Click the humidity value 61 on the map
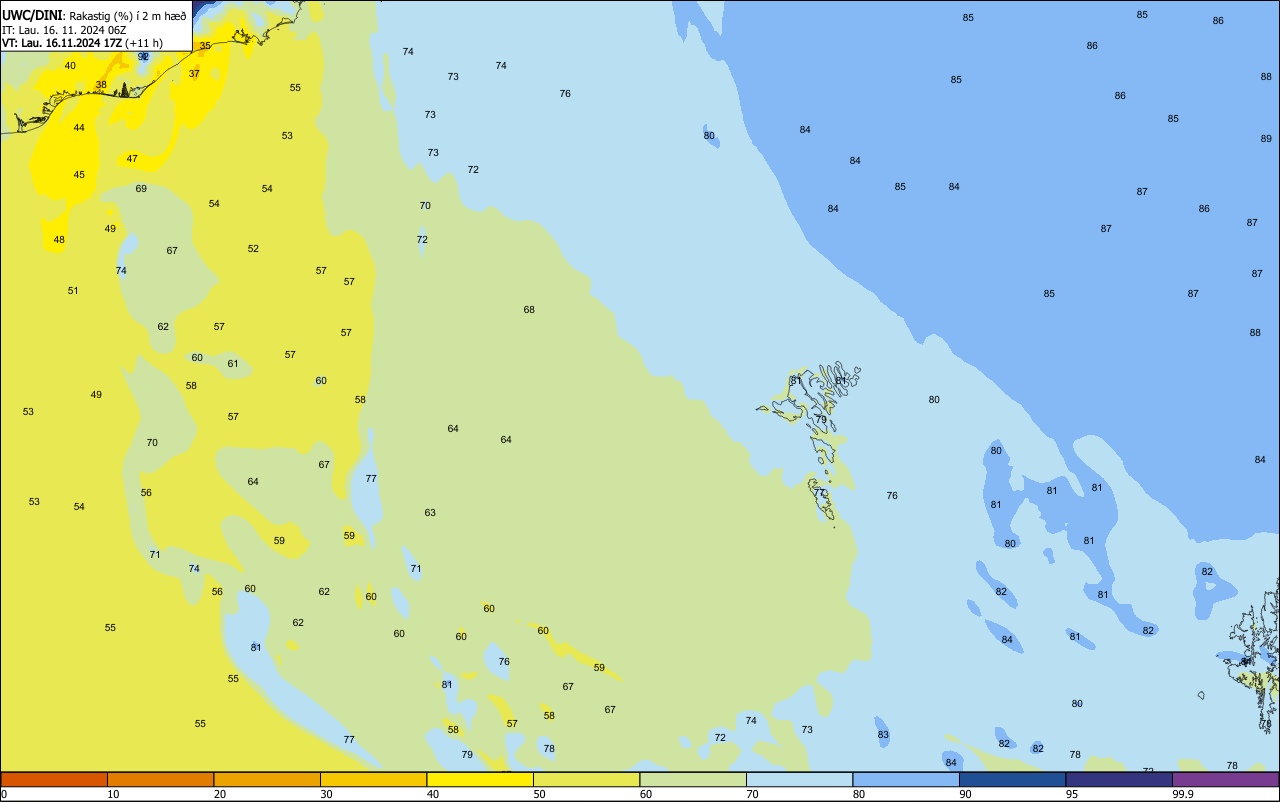Viewport: 1280px width, 802px height. [x=233, y=364]
